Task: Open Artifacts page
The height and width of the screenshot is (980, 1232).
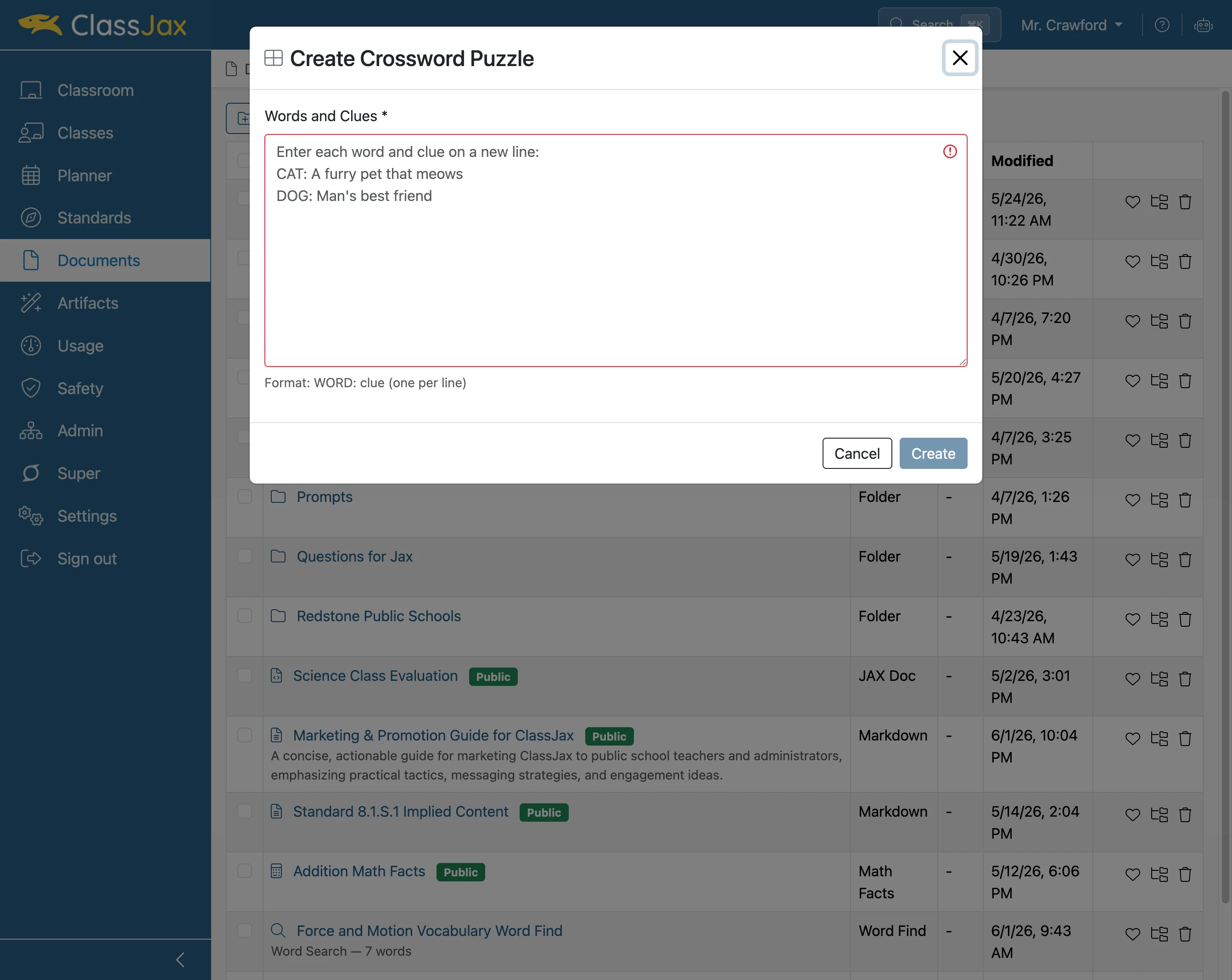Action: [105, 303]
